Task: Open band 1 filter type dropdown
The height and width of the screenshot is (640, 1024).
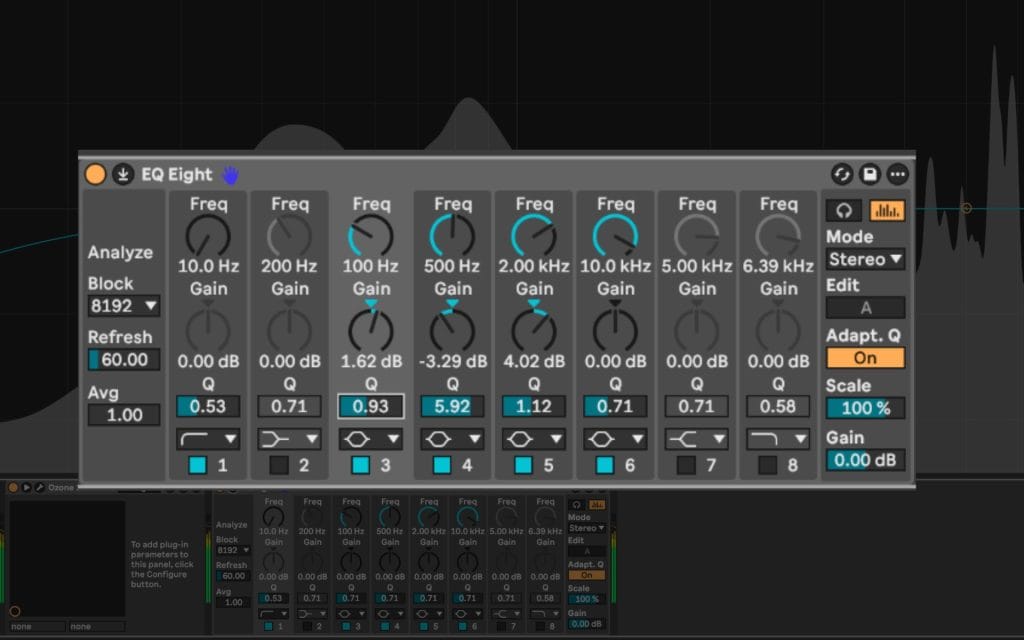Action: [208, 439]
